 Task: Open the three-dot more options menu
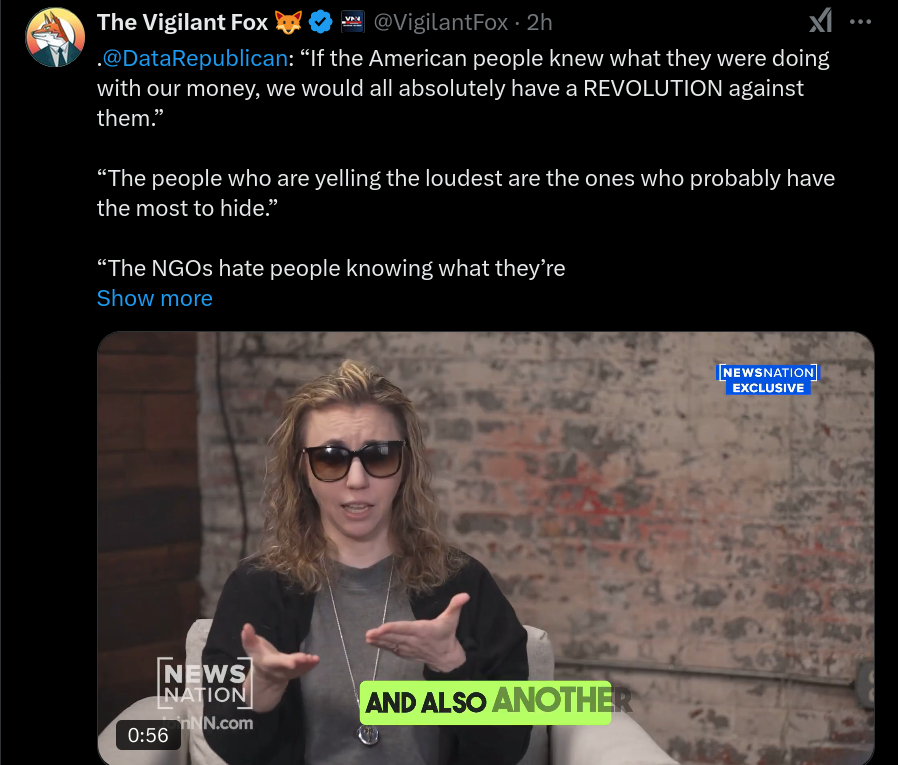coord(860,22)
